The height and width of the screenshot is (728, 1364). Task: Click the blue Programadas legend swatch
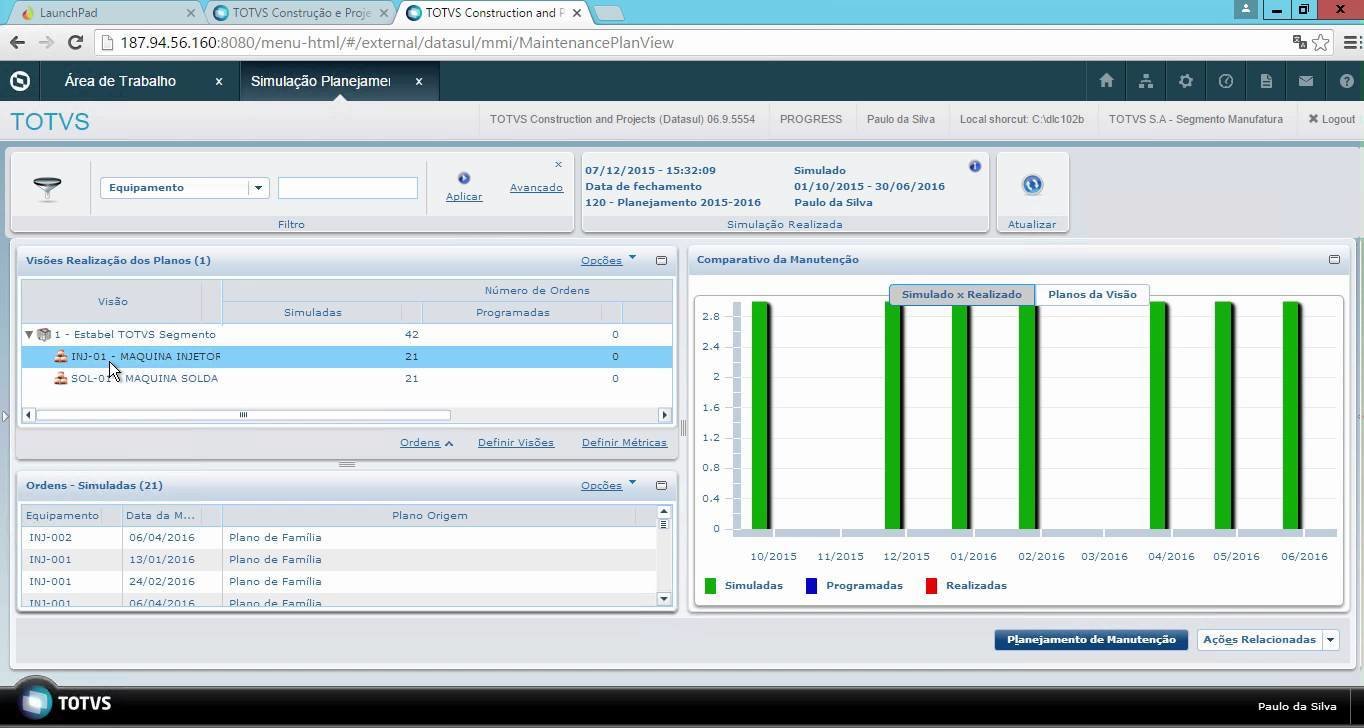click(x=811, y=586)
